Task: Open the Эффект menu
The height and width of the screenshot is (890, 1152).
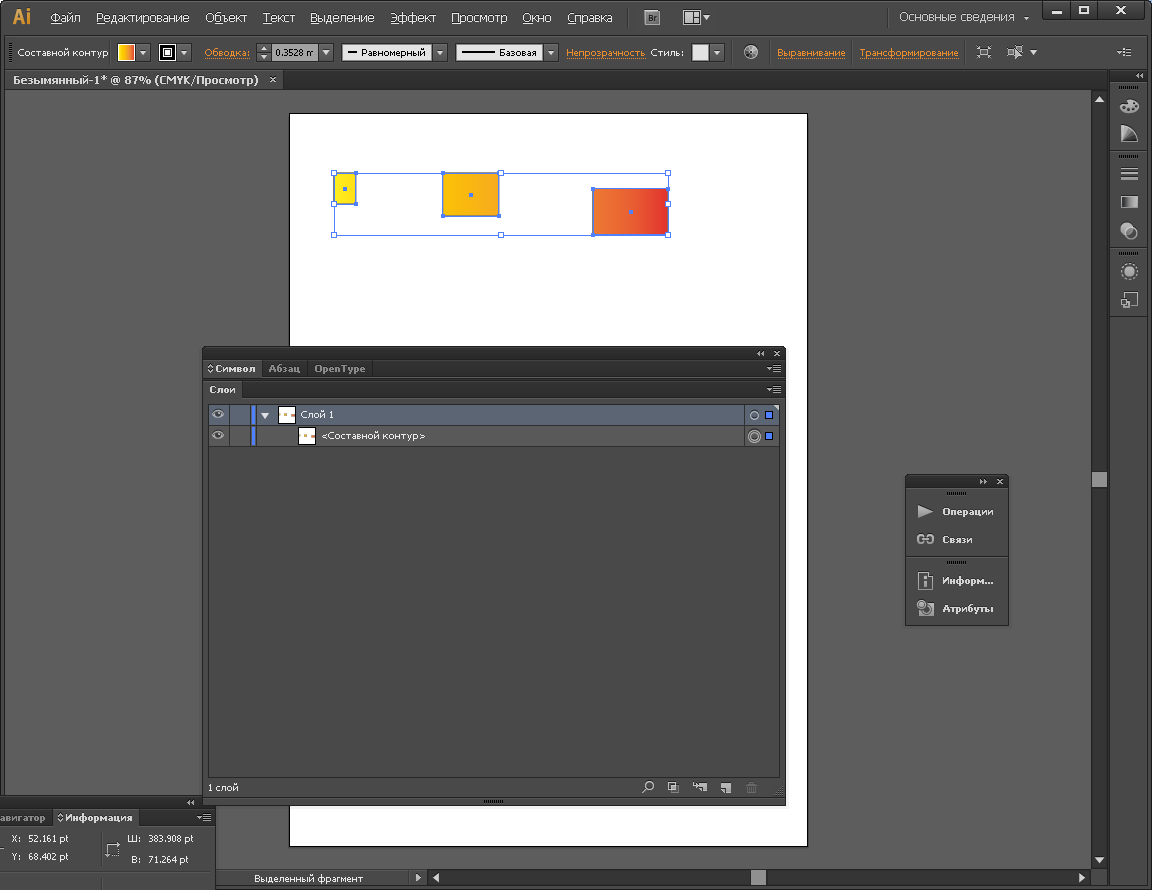Action: click(x=412, y=18)
